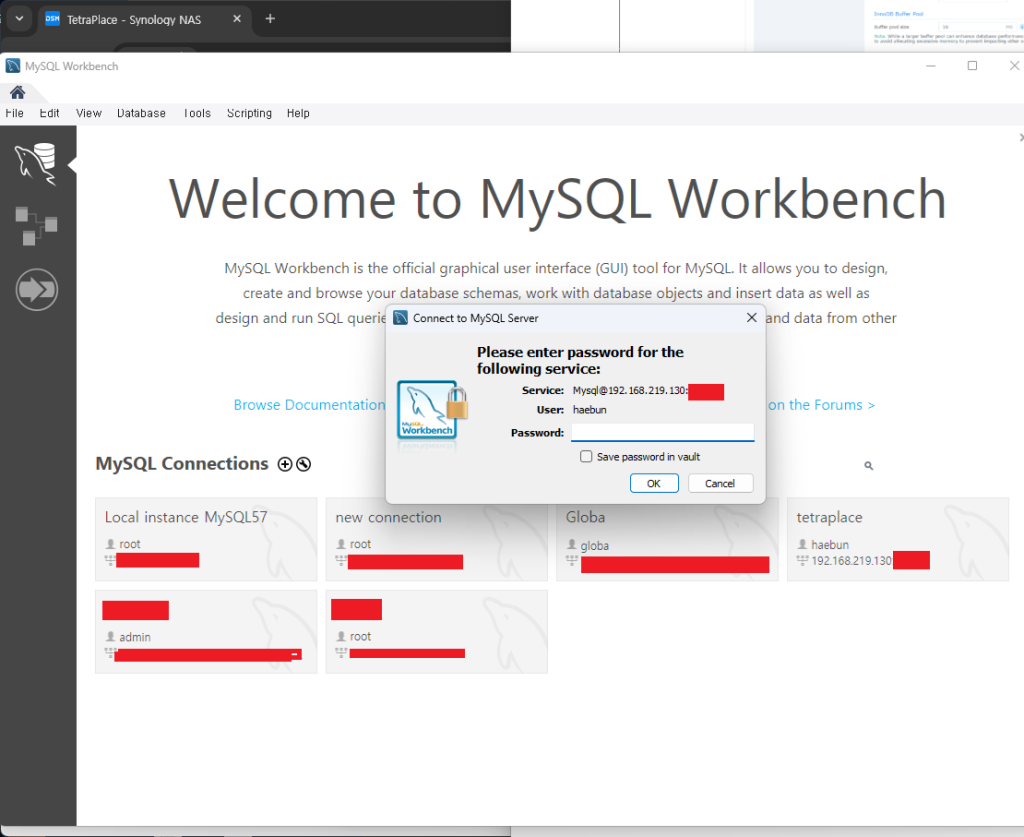Tick Save password in vault checkbox
Viewport: 1024px width, 837px height.
pyautogui.click(x=586, y=456)
